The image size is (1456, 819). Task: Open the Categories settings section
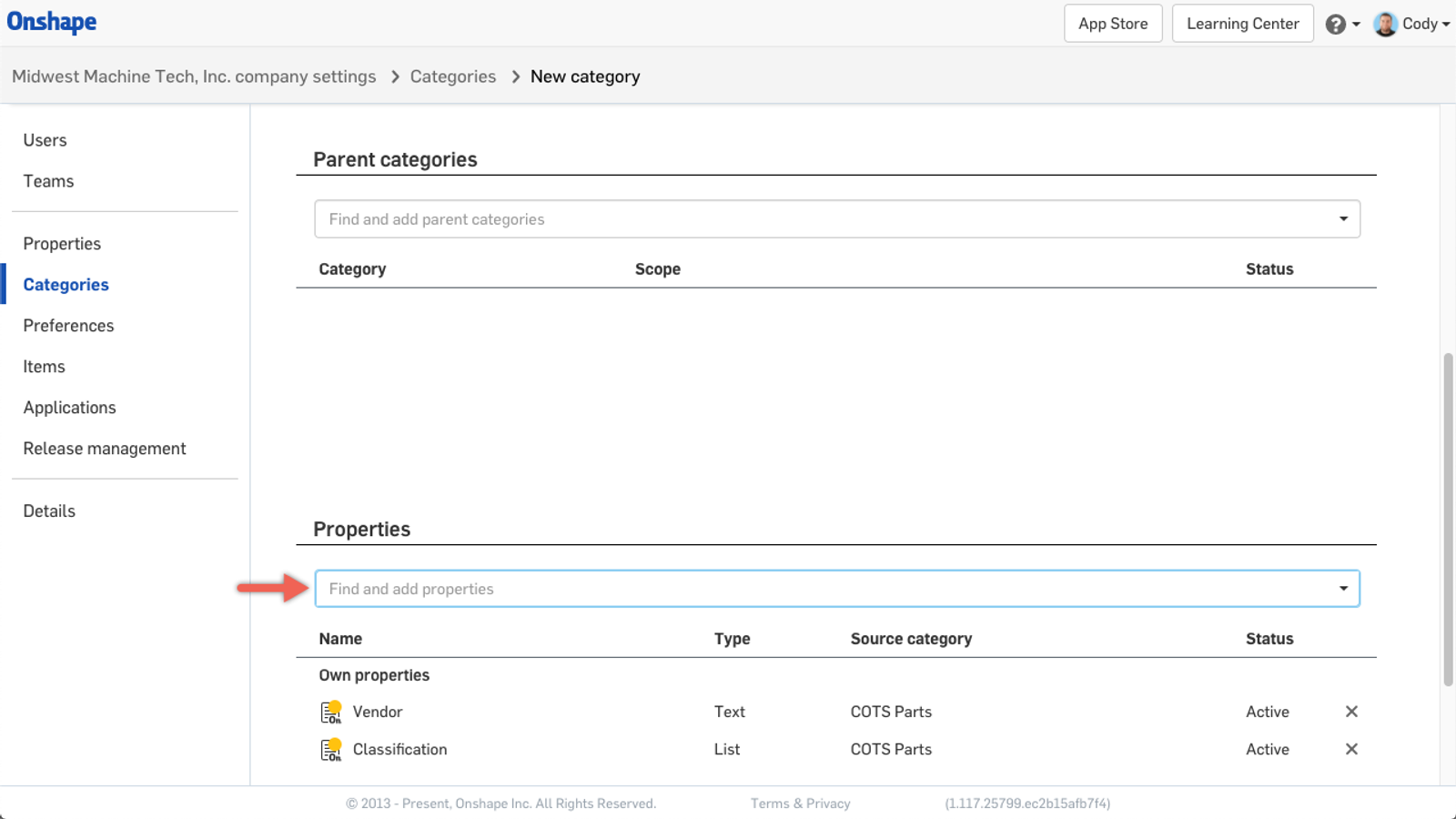click(65, 284)
